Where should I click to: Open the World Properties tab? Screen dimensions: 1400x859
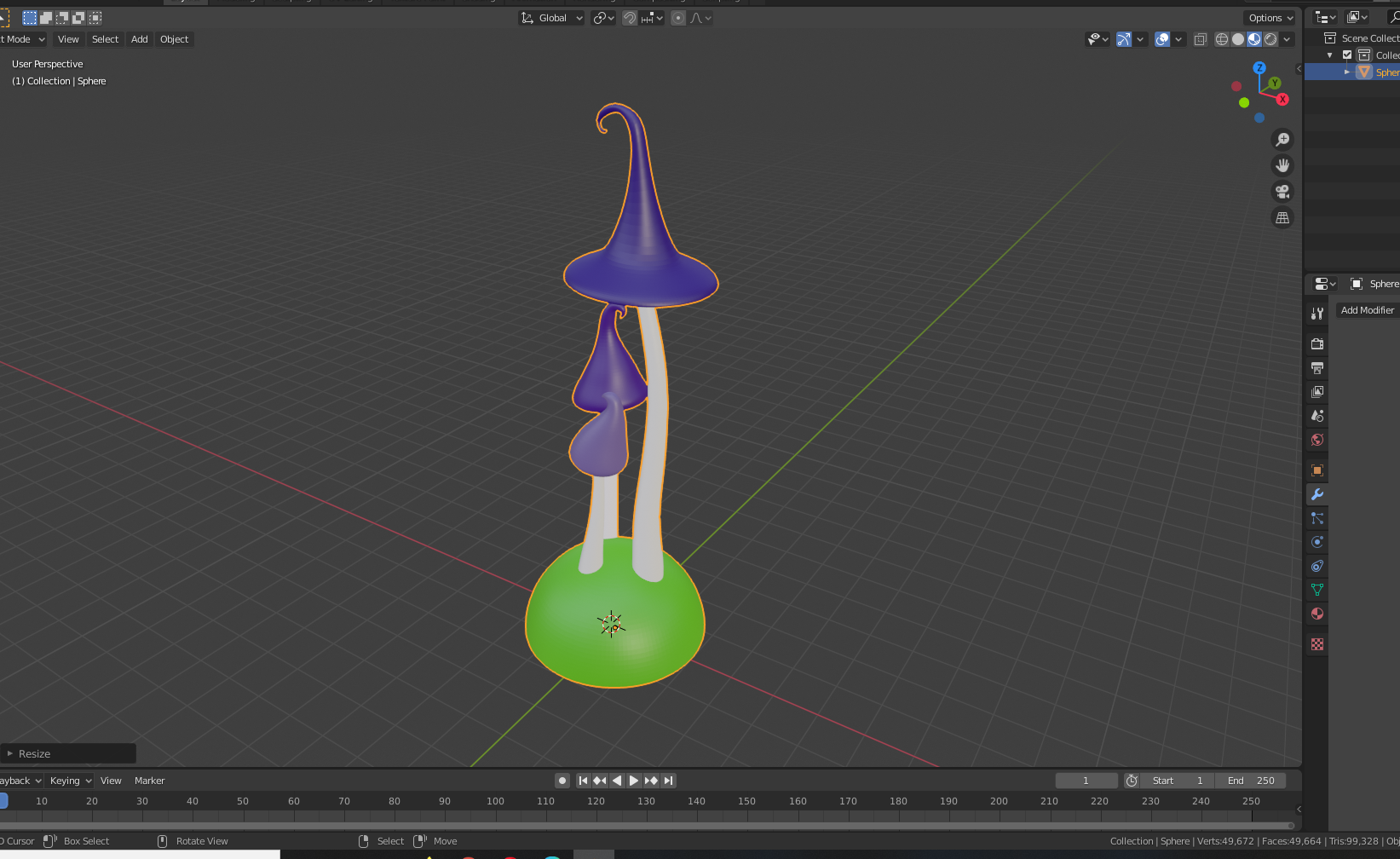click(1316, 440)
